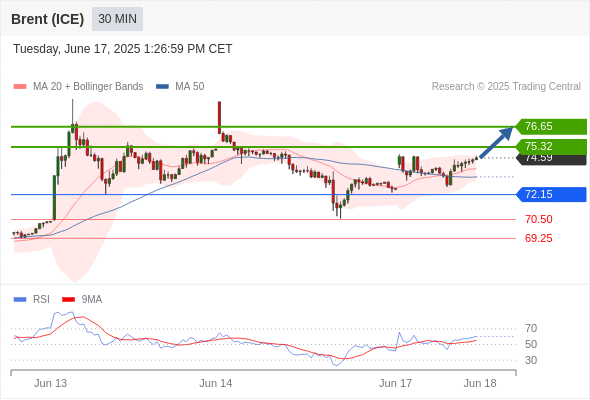This screenshot has width=590, height=400.
Task: Click the Jun 17 time axis label
Action: click(395, 383)
